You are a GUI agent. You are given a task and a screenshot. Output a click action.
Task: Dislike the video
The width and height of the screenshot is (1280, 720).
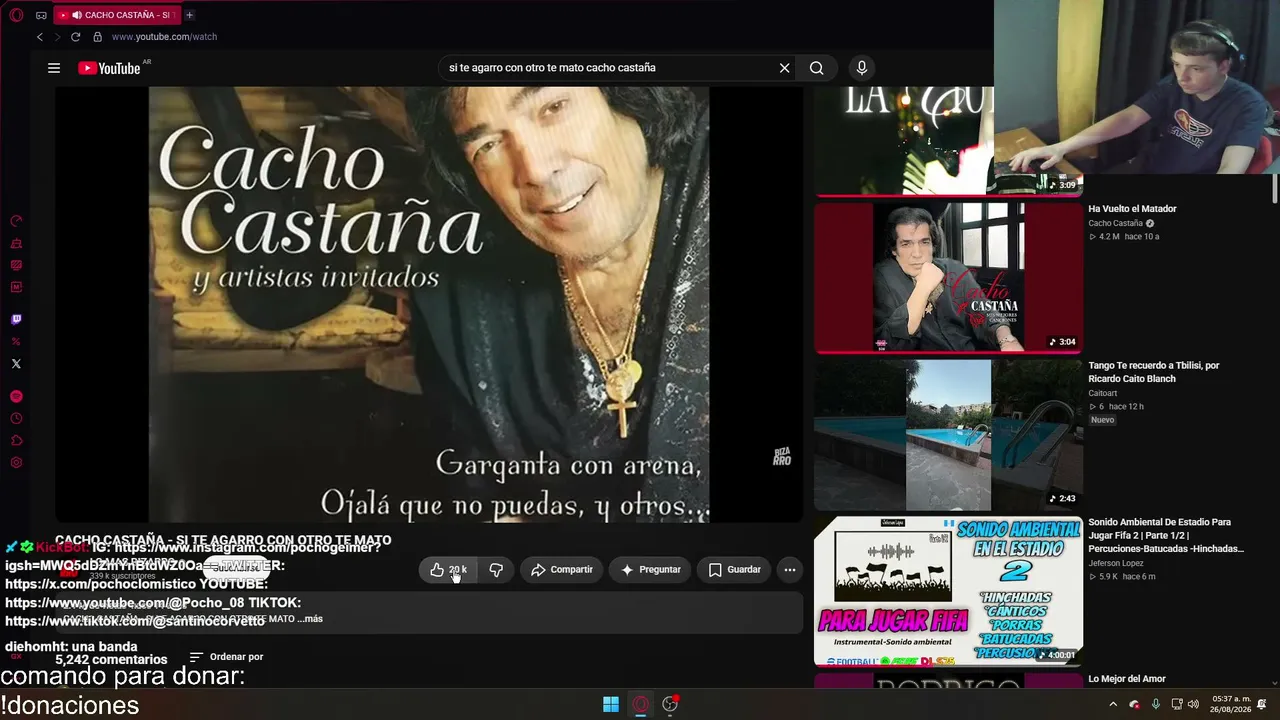[x=496, y=570]
